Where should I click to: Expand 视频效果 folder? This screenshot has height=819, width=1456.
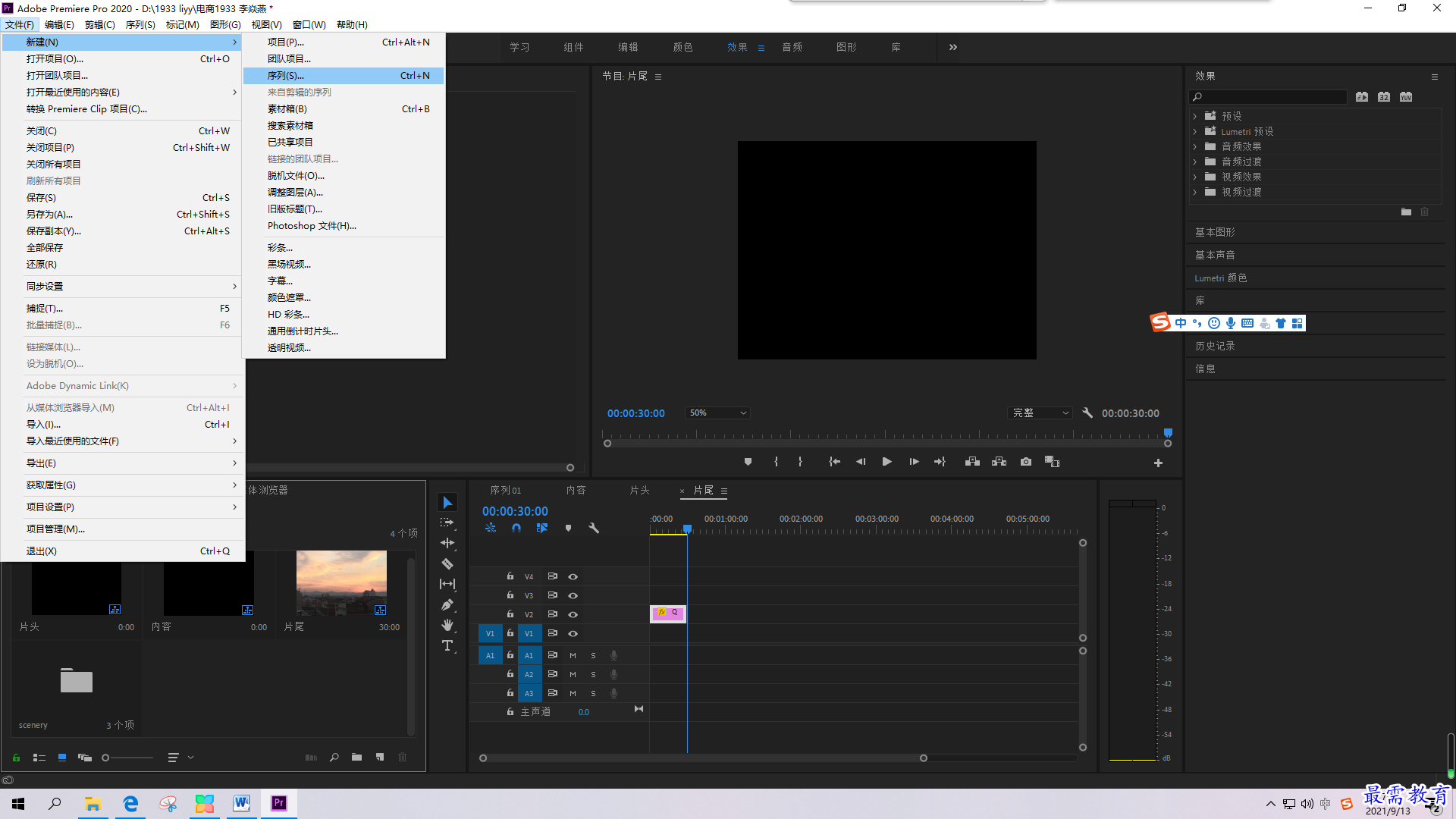point(1195,177)
